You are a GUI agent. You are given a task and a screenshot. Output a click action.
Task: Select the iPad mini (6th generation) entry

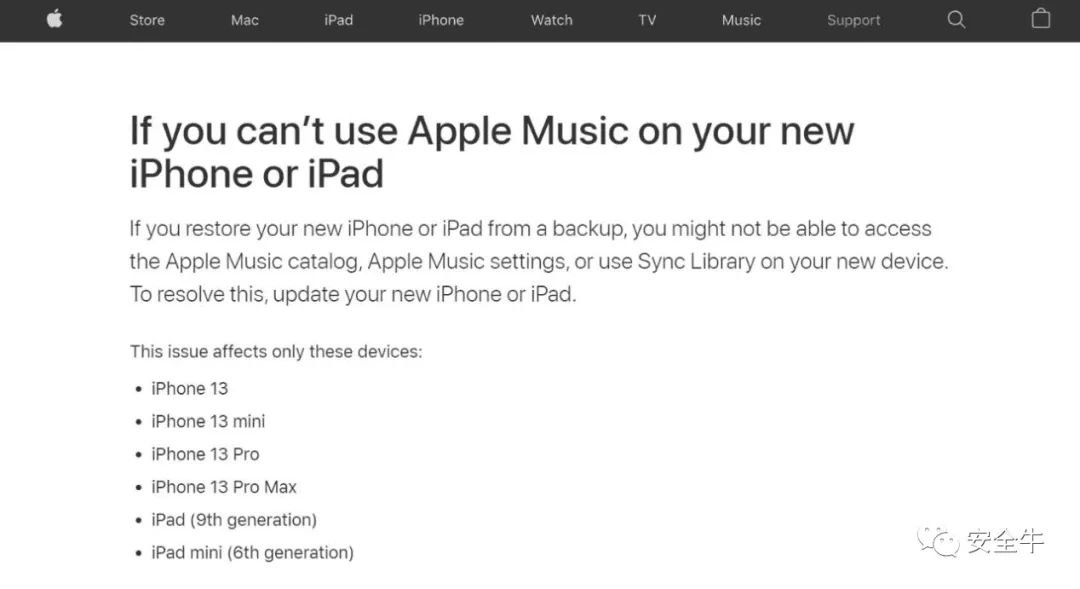coord(252,552)
